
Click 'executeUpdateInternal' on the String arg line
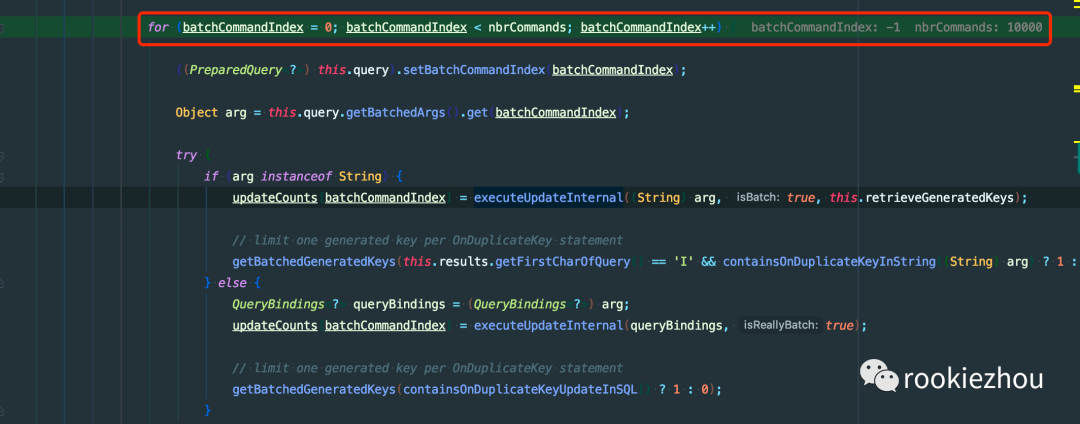[x=548, y=198]
